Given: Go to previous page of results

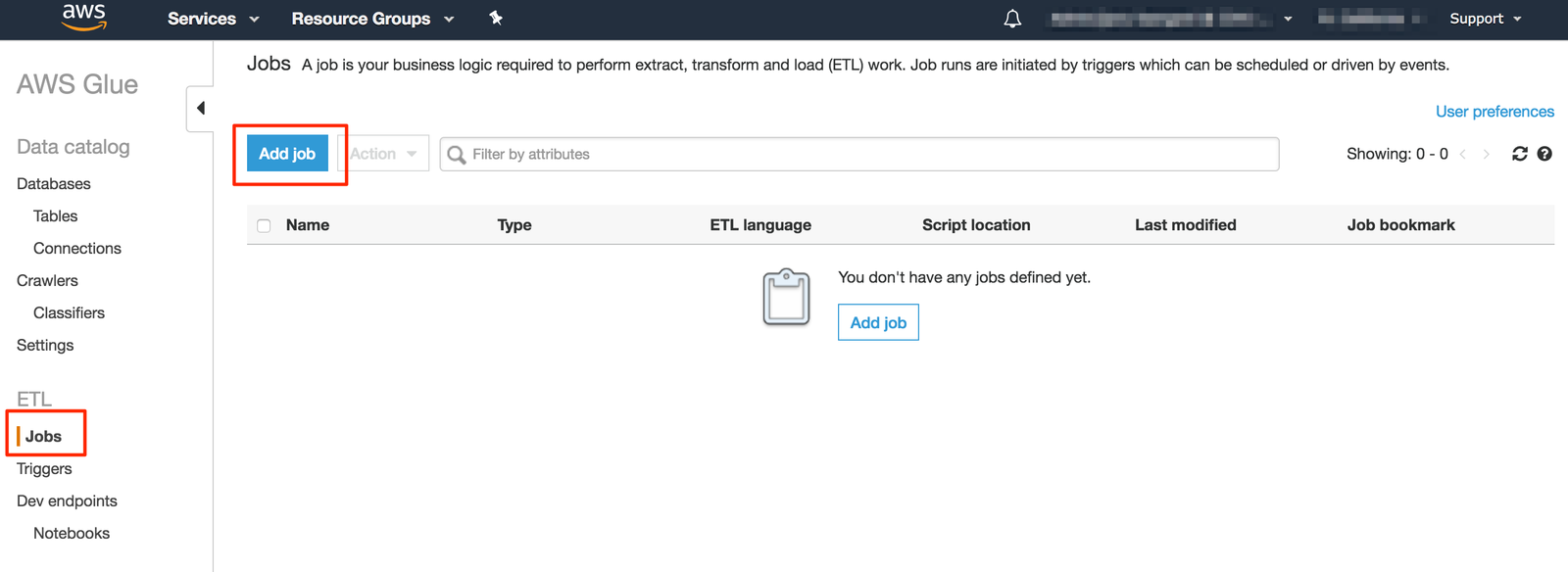Looking at the screenshot, I should click(x=1462, y=154).
